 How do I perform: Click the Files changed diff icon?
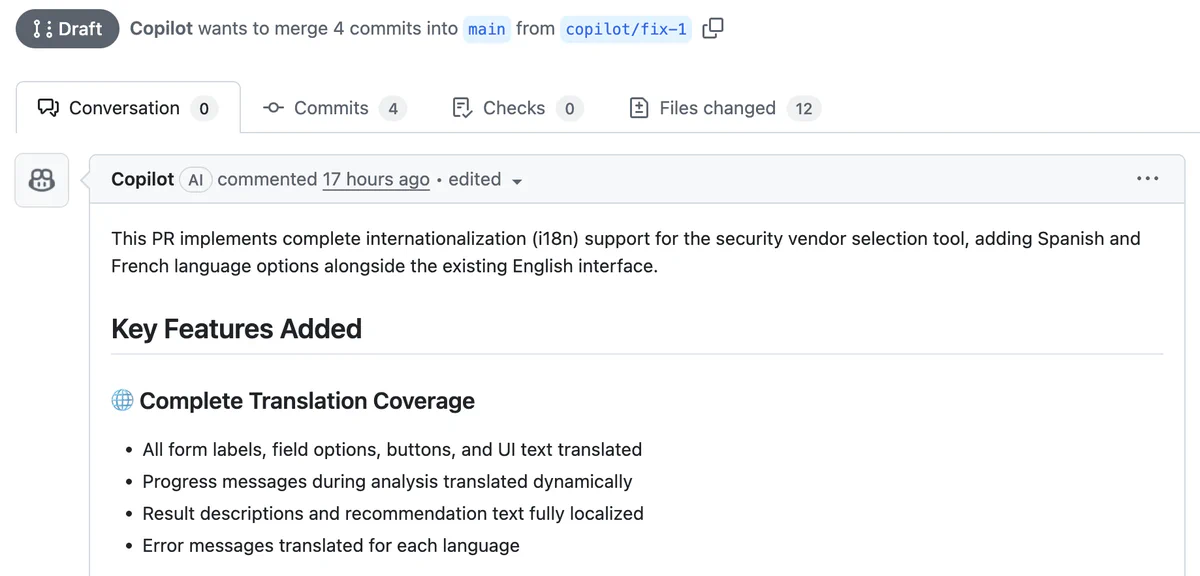point(639,107)
